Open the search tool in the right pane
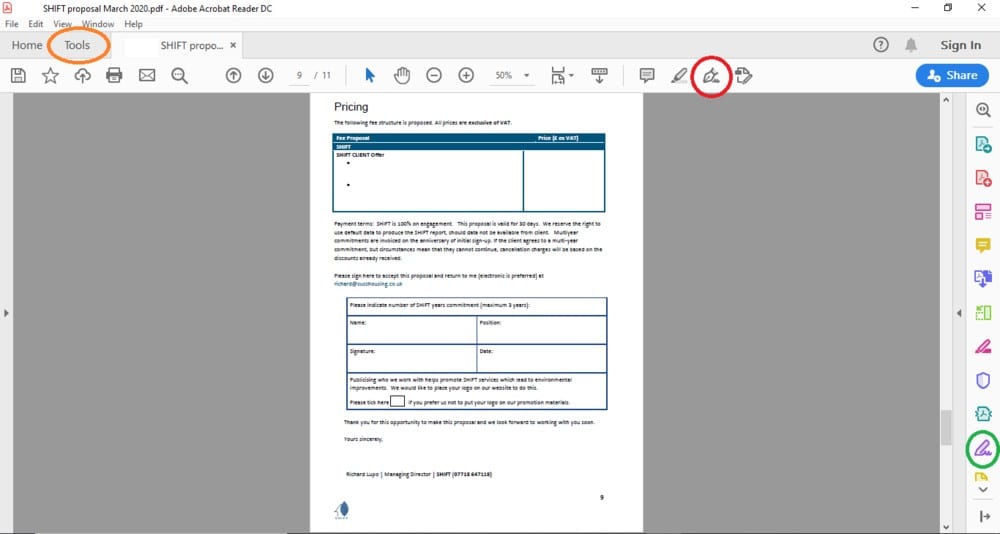 (983, 110)
